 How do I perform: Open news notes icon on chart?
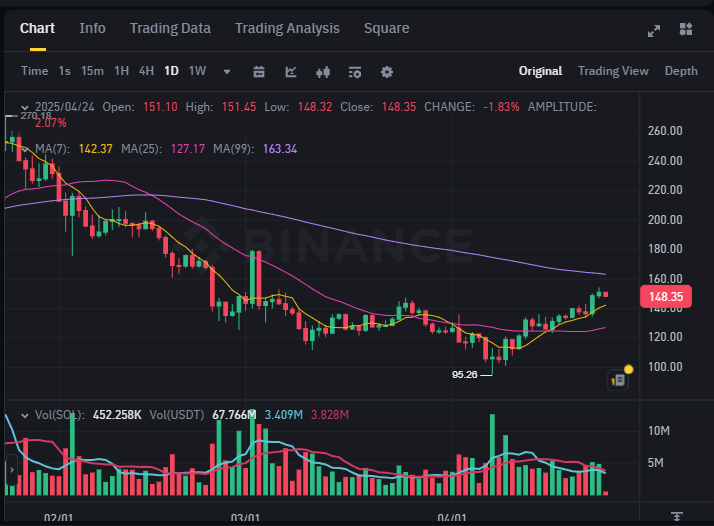[618, 380]
